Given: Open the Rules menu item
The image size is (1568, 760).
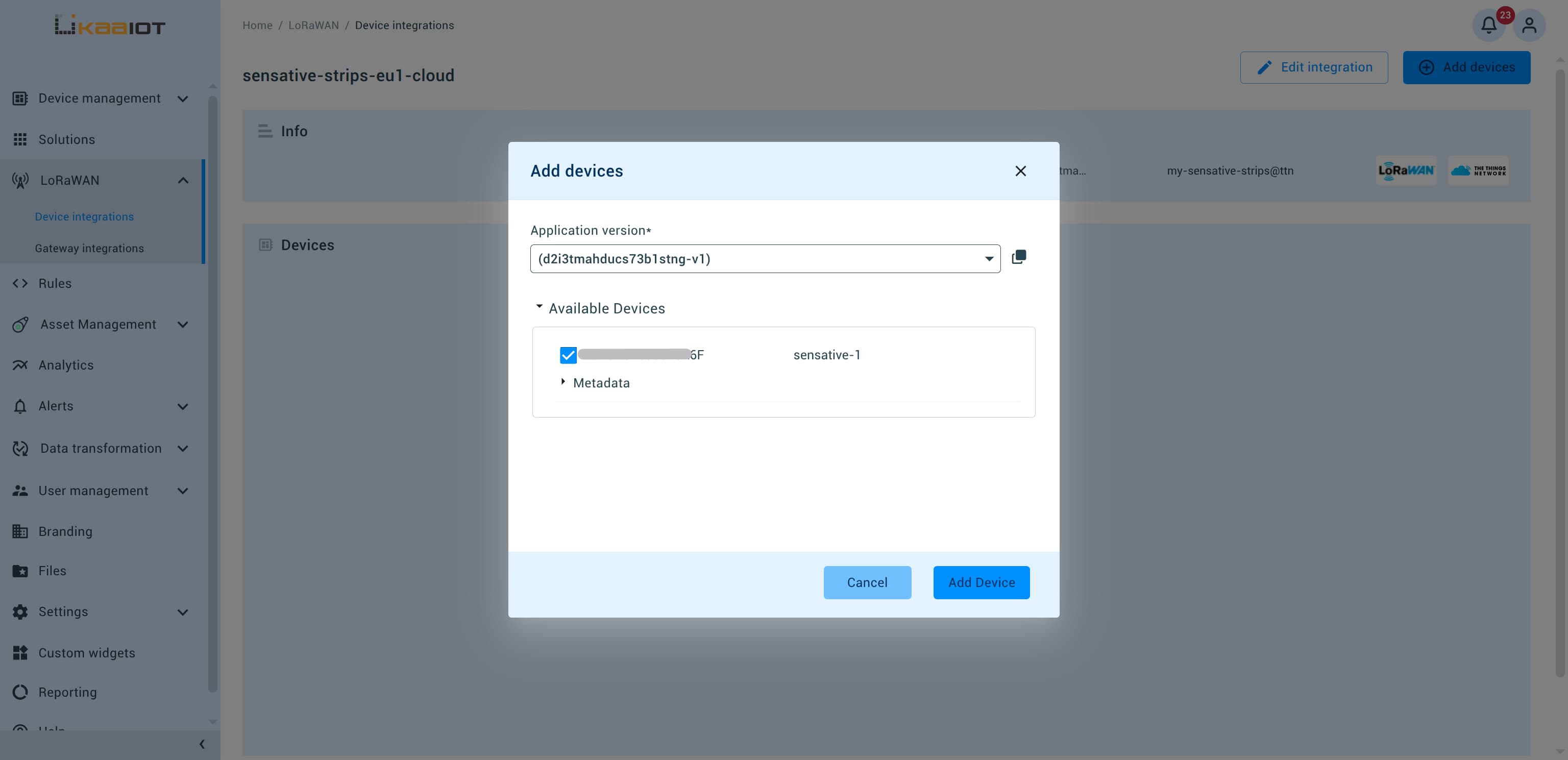Looking at the screenshot, I should [55, 284].
